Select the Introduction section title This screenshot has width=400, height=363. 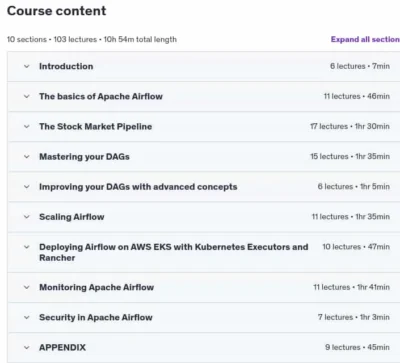coord(66,66)
